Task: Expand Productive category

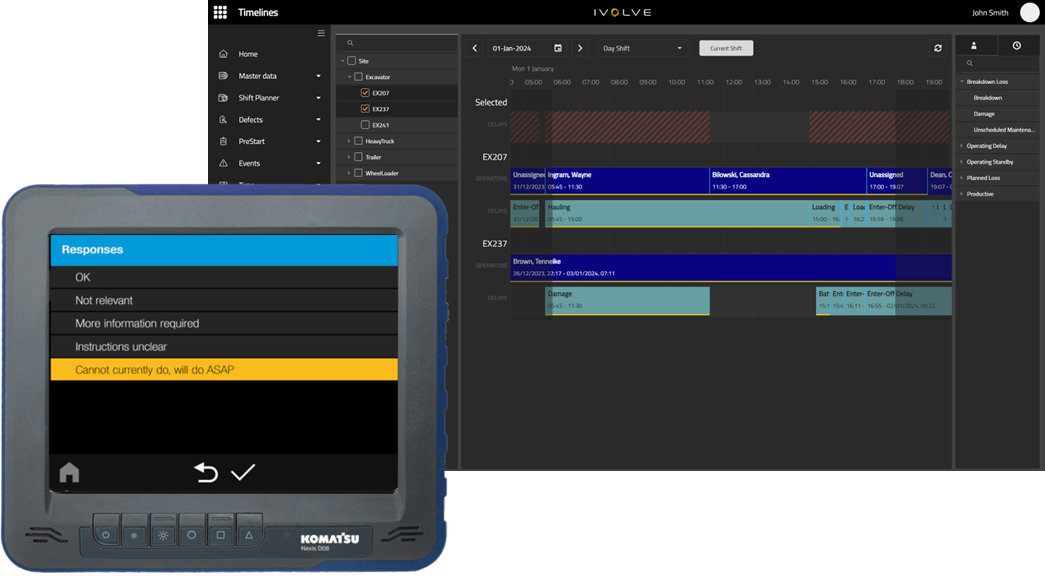Action: point(962,194)
